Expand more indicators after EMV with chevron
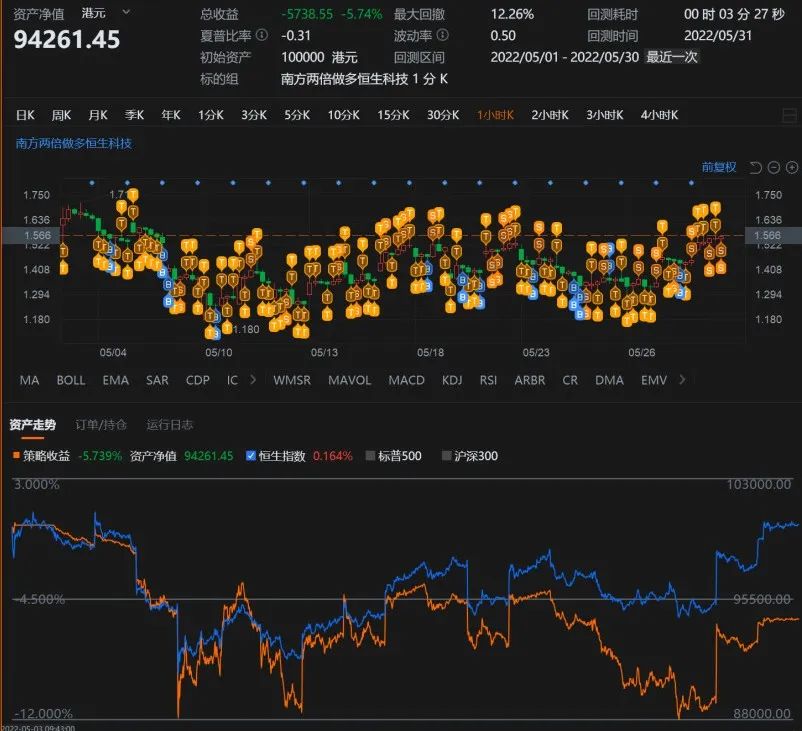Screen dimensions: 802x731 pos(682,380)
